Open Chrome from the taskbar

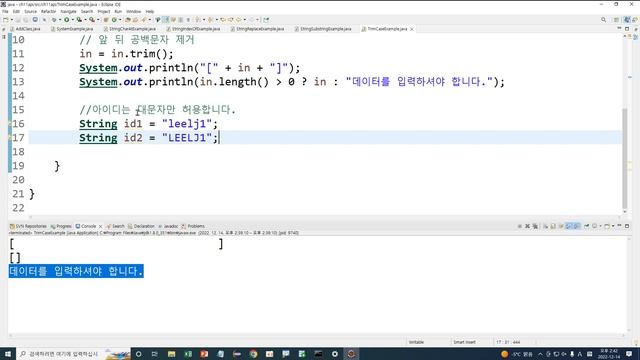(x=253, y=354)
